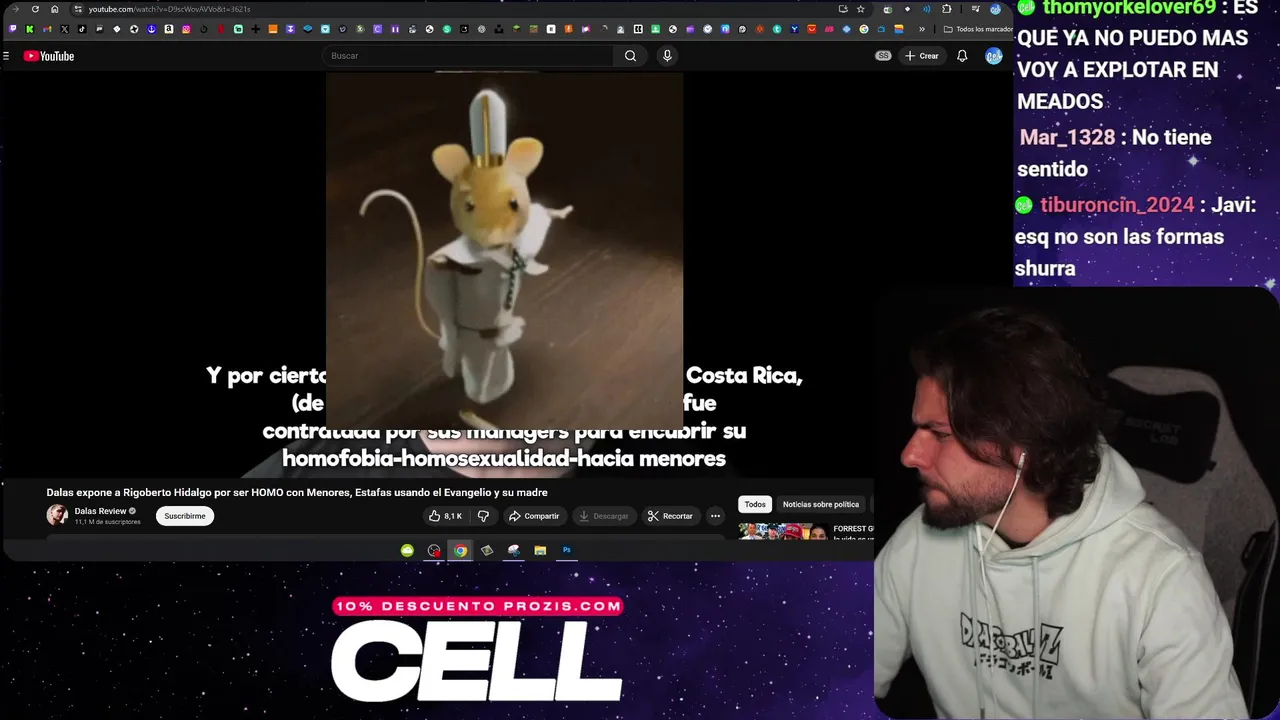Open the green circular taskbar app
Viewport: 1280px width, 720px height.
tap(407, 550)
